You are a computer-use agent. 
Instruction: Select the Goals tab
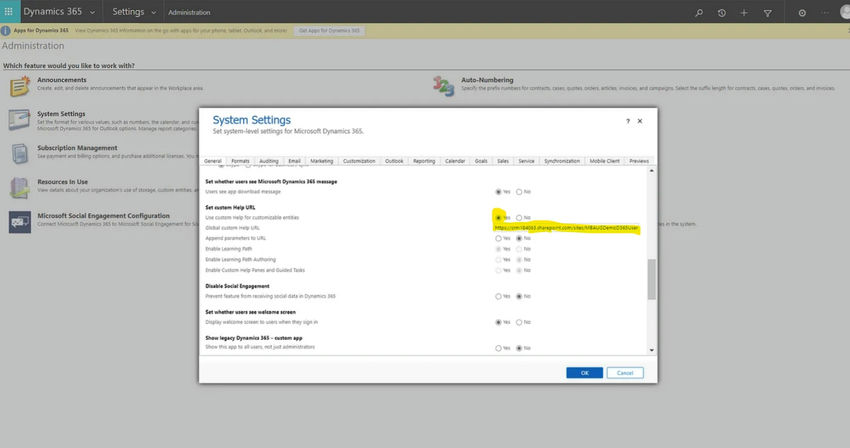pyautogui.click(x=481, y=161)
